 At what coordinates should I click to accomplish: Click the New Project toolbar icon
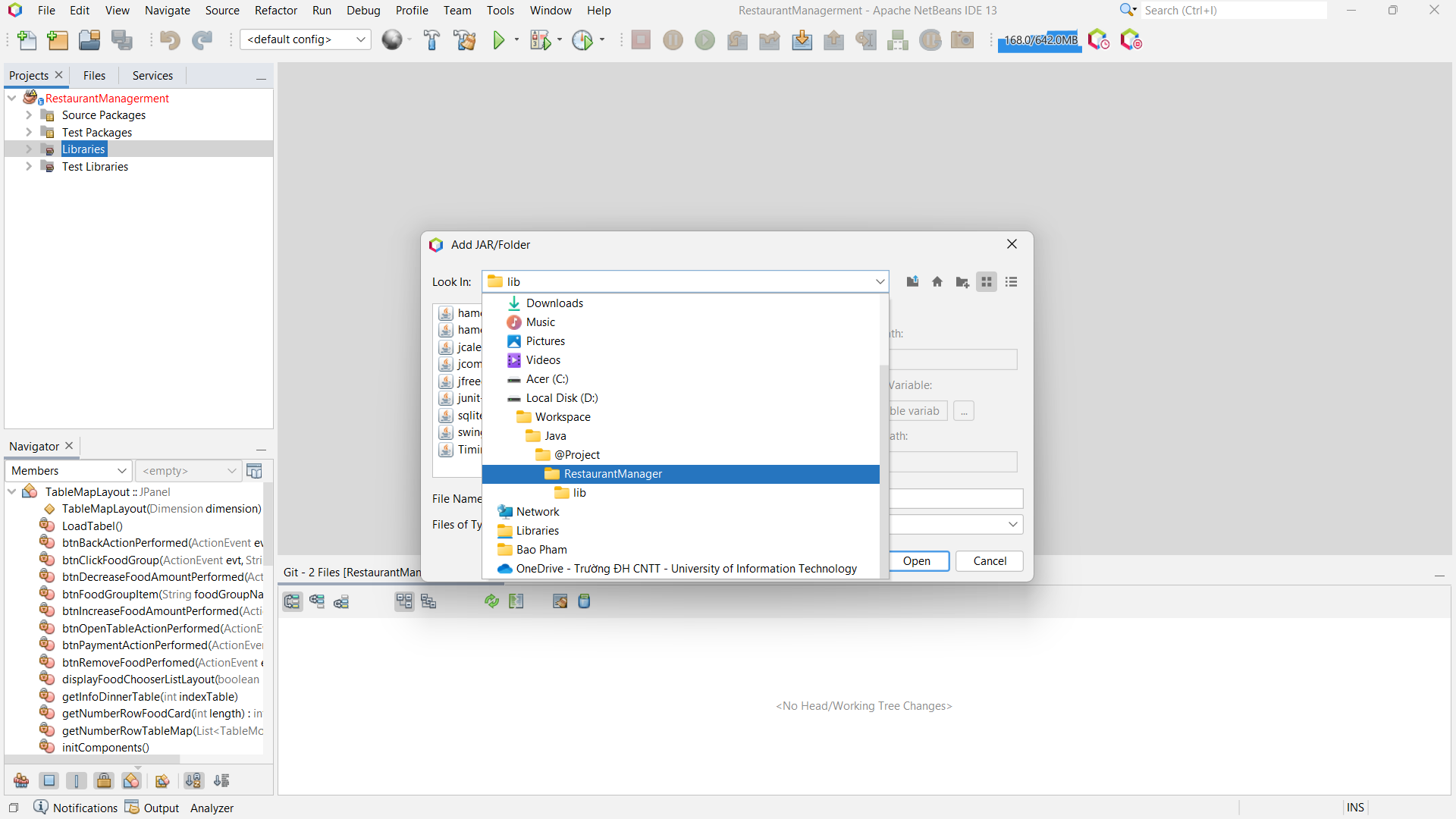(x=58, y=40)
